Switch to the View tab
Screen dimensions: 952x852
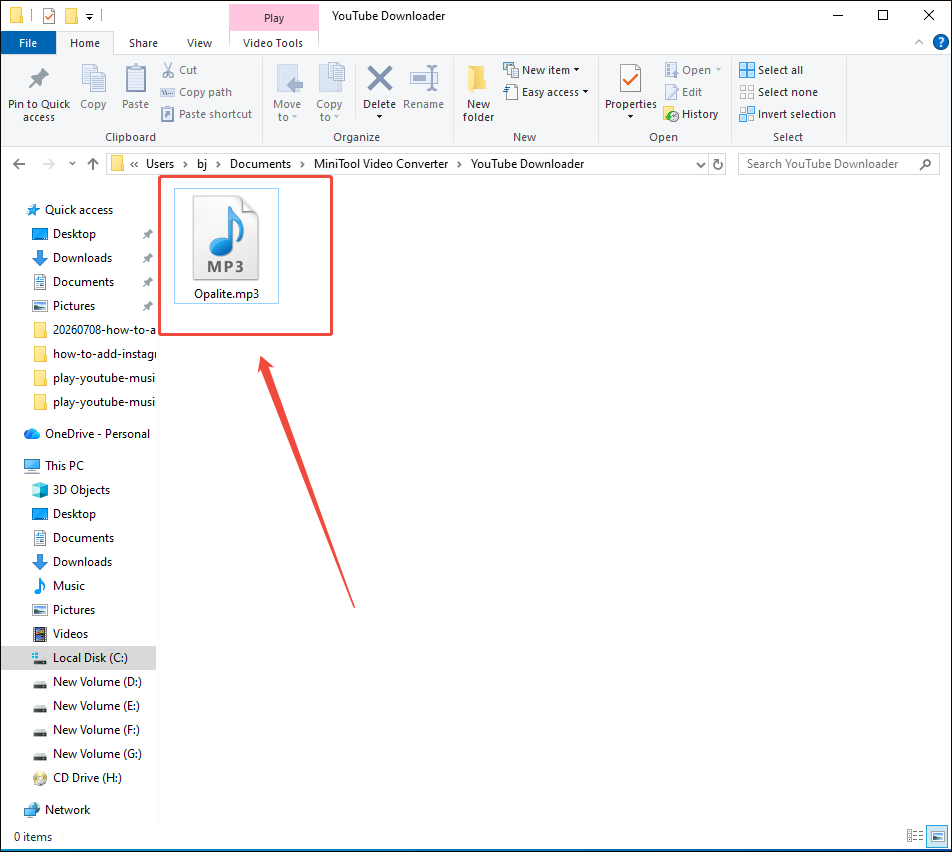tap(199, 43)
